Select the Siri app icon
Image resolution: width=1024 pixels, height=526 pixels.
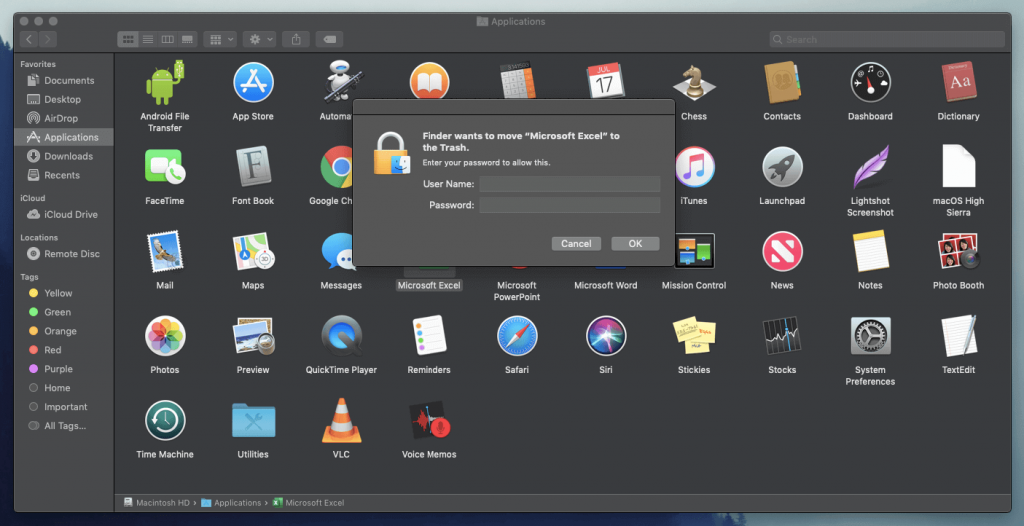coord(605,336)
